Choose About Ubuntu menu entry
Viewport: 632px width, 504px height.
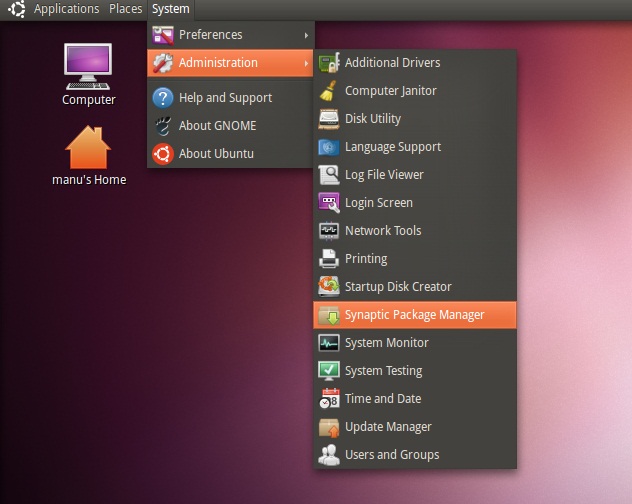coord(216,154)
